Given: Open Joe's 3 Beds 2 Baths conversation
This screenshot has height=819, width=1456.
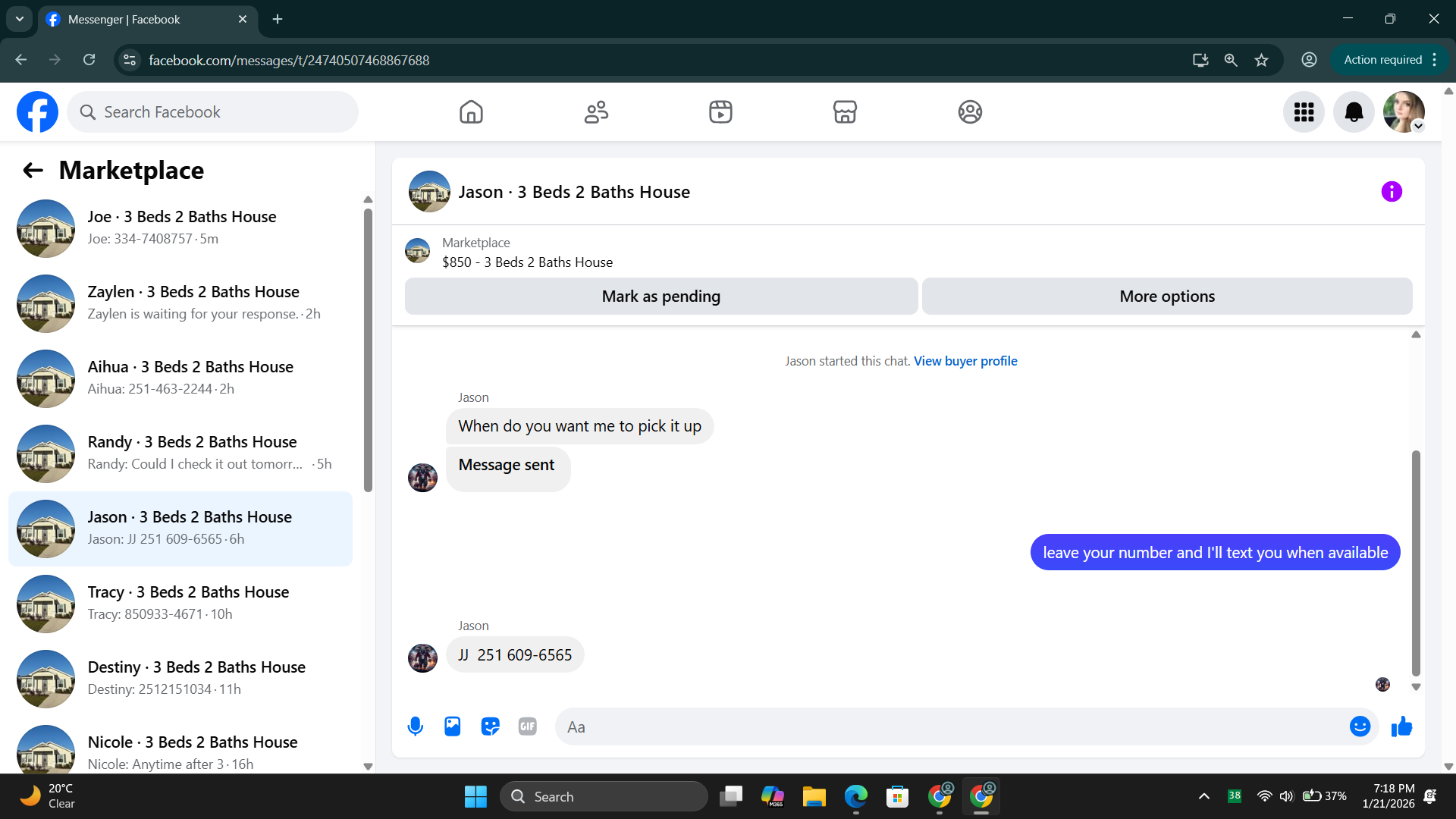Looking at the screenshot, I should (180, 227).
